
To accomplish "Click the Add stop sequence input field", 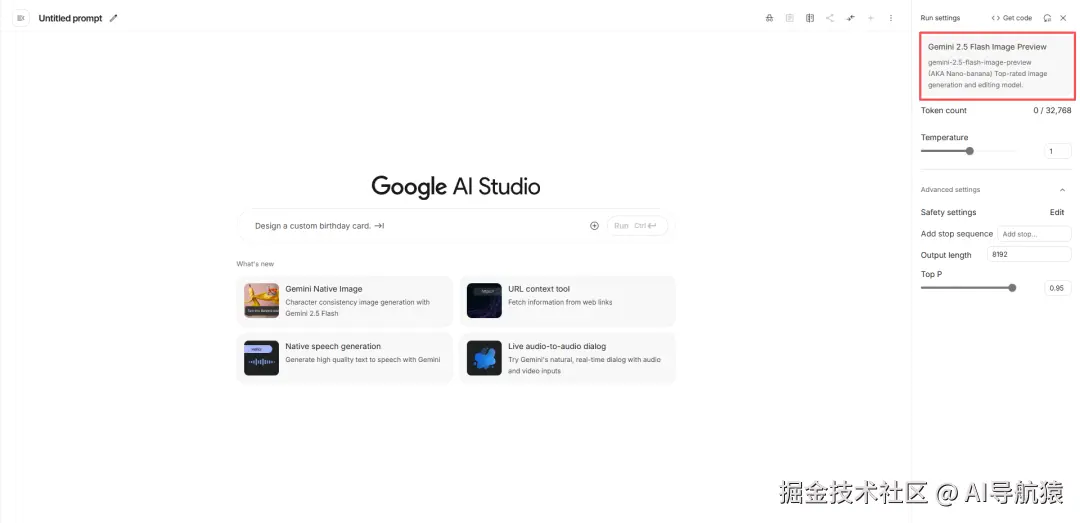I will 1034,234.
